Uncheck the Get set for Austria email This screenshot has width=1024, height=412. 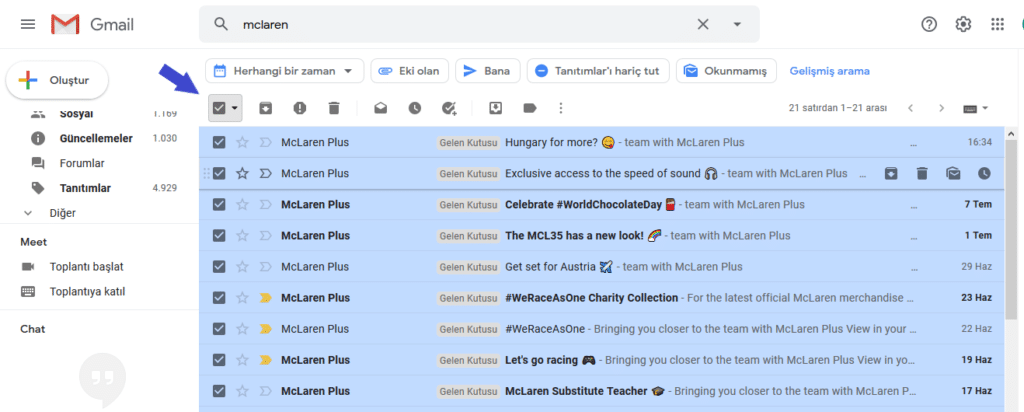coord(219,266)
